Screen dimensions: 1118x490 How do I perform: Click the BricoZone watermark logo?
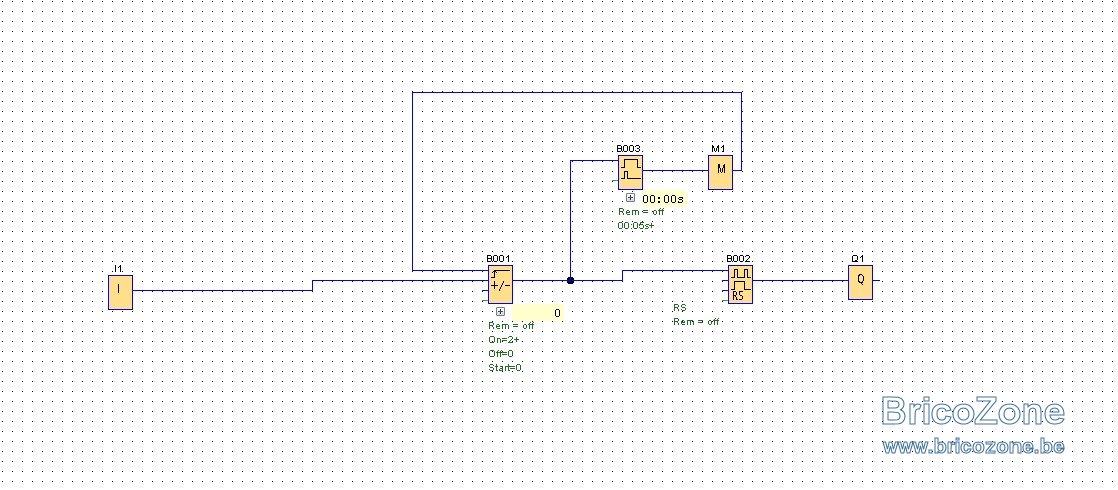(973, 412)
